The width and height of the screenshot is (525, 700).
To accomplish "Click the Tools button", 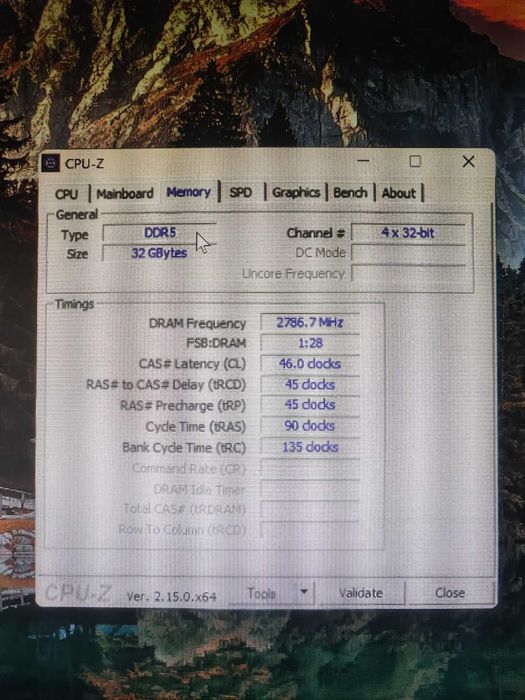I will [261, 593].
